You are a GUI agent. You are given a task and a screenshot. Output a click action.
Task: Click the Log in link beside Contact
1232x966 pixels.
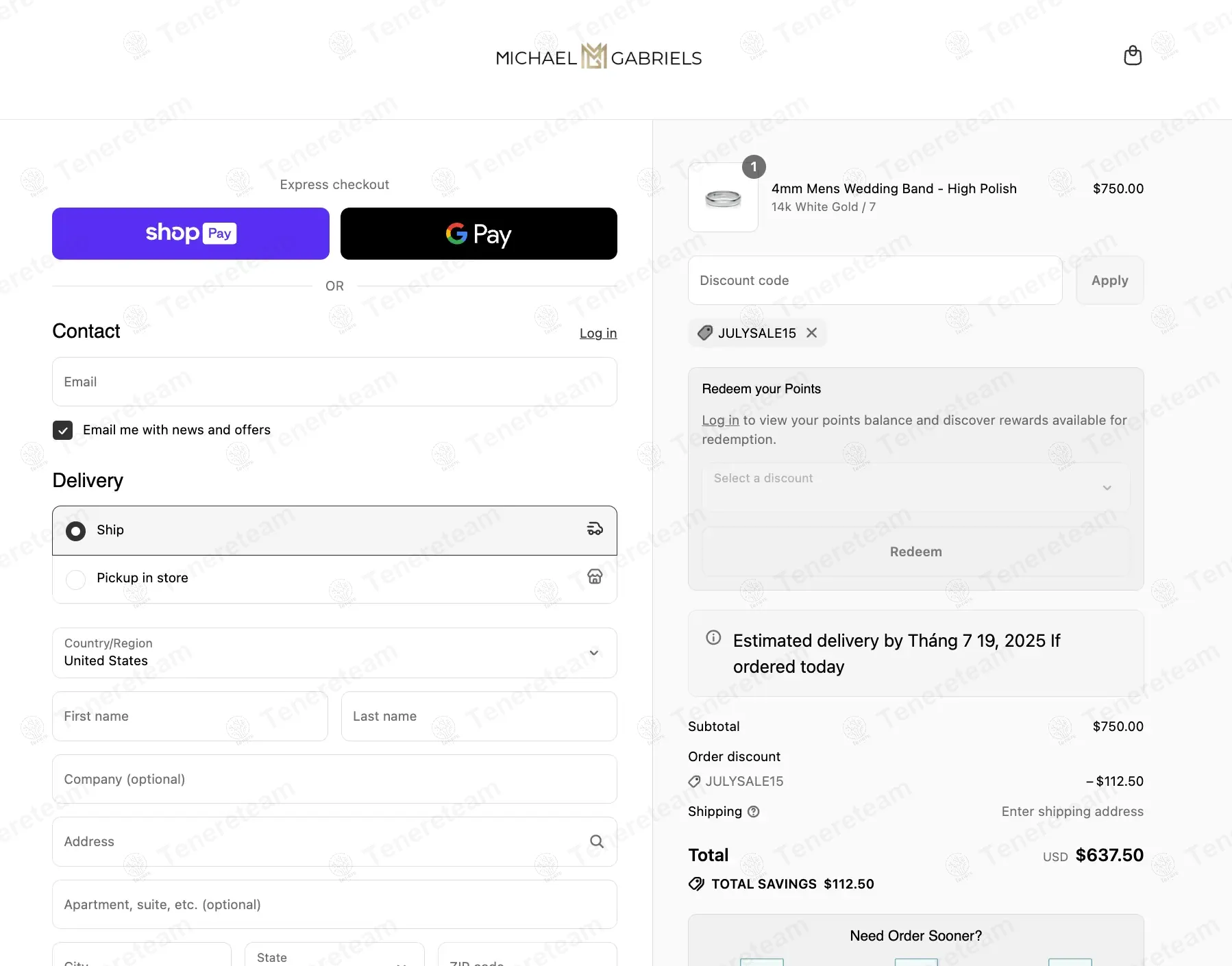pos(598,334)
